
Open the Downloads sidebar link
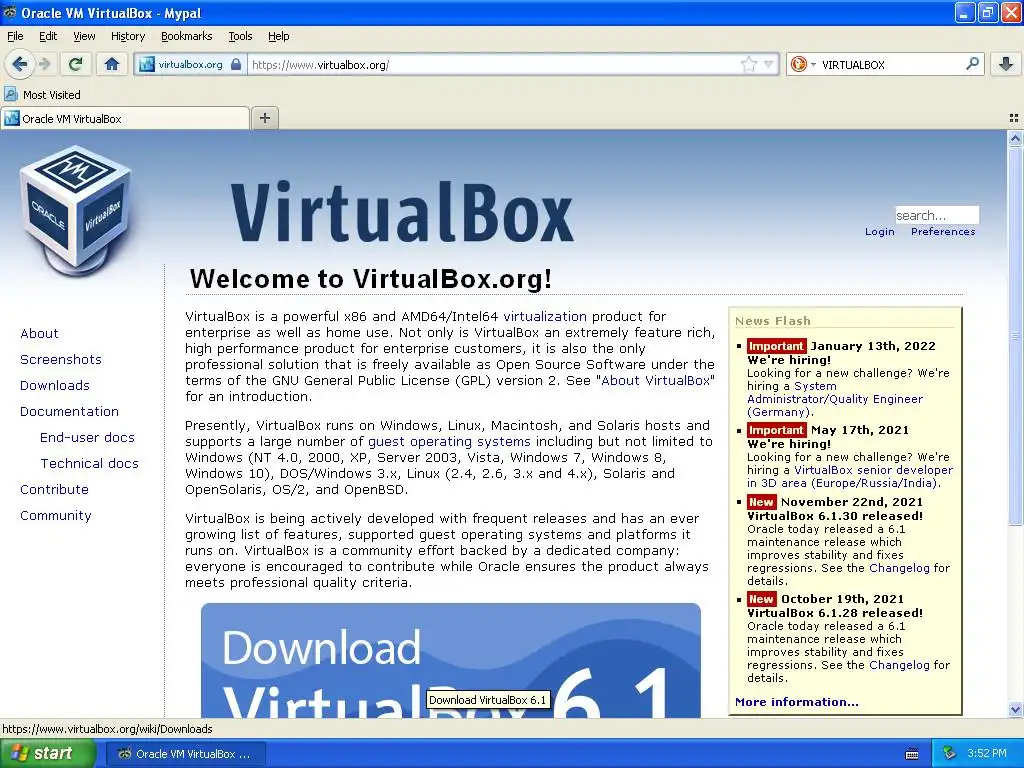(x=55, y=385)
